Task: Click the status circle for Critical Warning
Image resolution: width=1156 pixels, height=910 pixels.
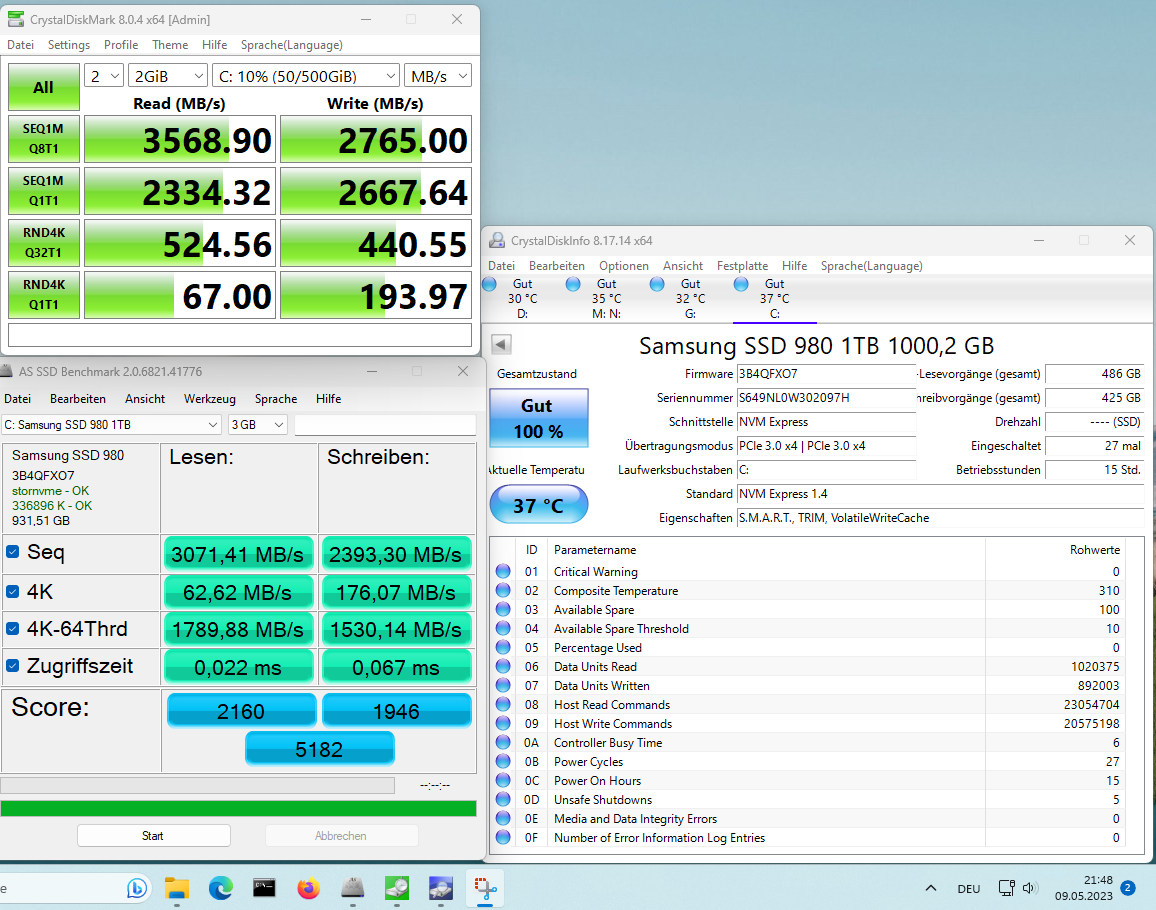Action: (x=504, y=572)
